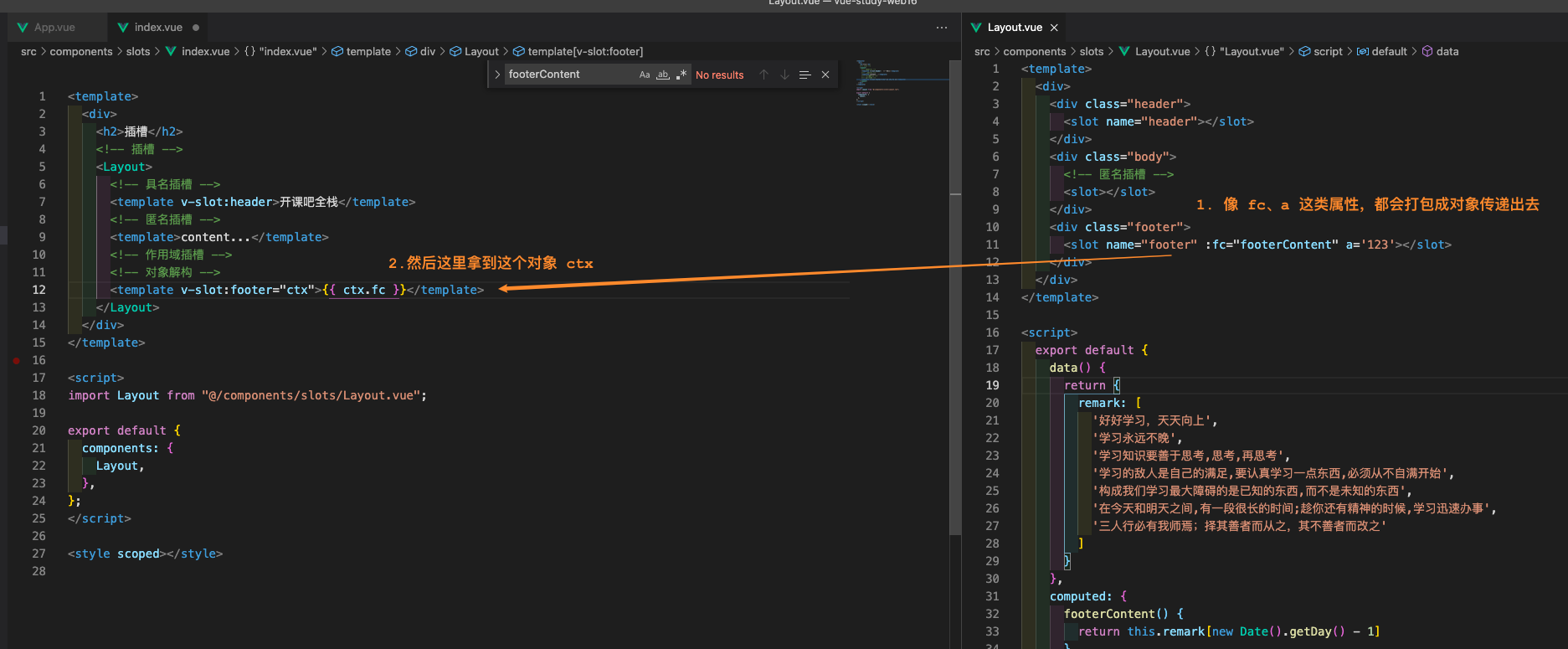Toggle Use Regular Expression in find widget
The width and height of the screenshot is (1568, 649).
(681, 75)
